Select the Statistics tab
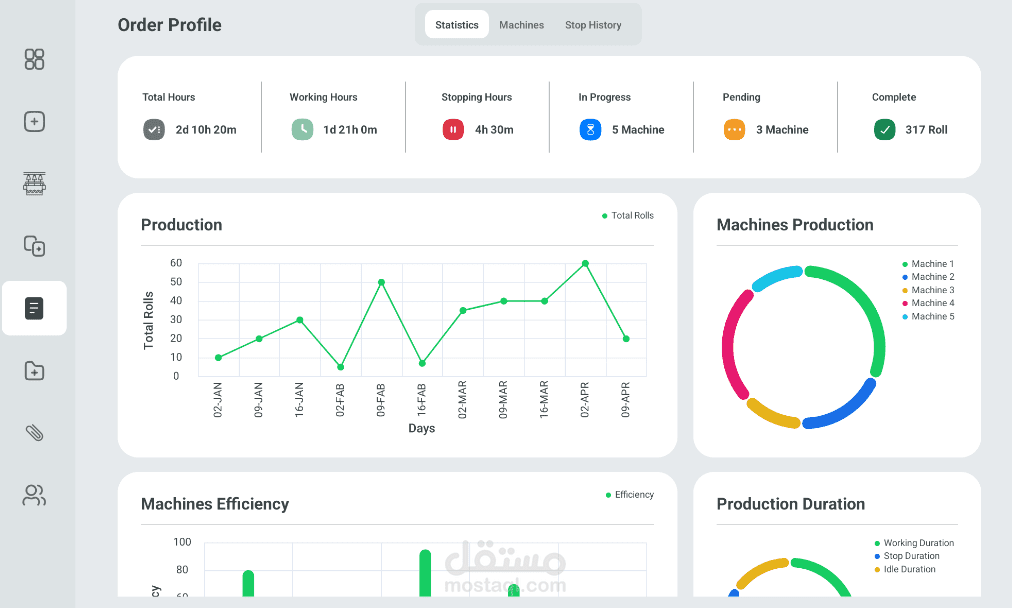Screen dimensions: 1012x608 (x=457, y=25)
